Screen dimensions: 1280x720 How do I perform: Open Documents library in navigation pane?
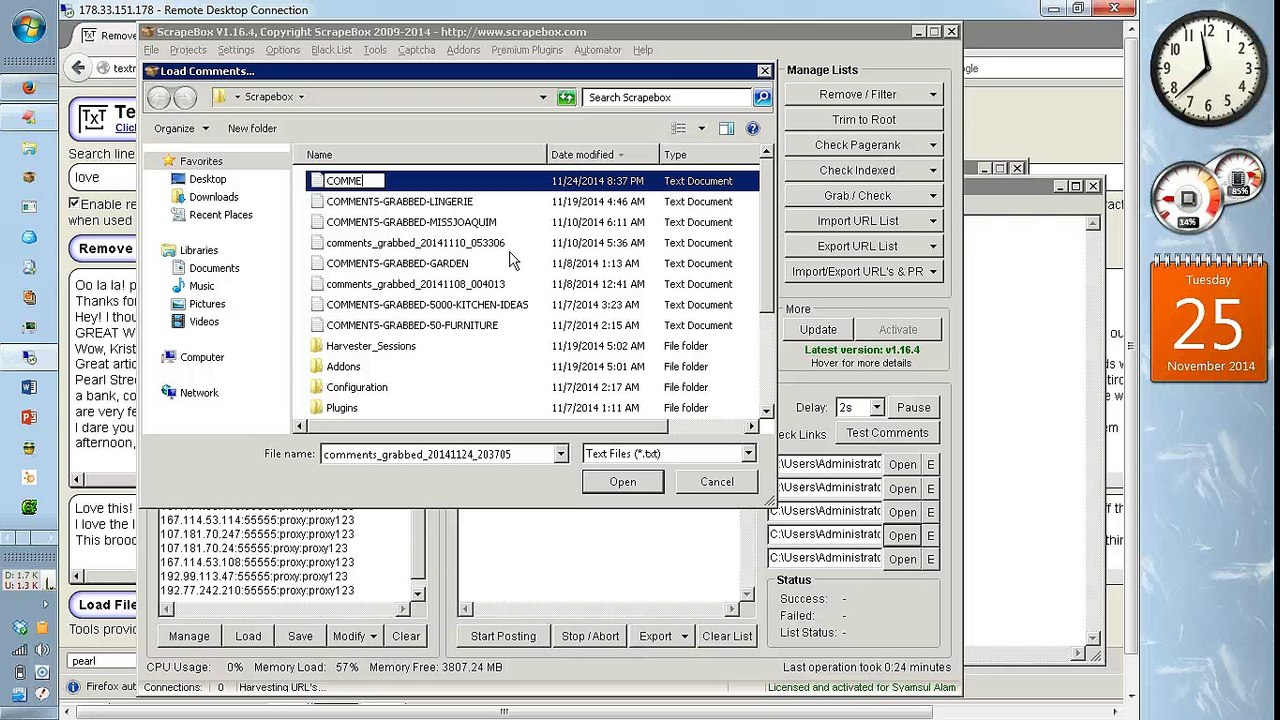[x=214, y=268]
